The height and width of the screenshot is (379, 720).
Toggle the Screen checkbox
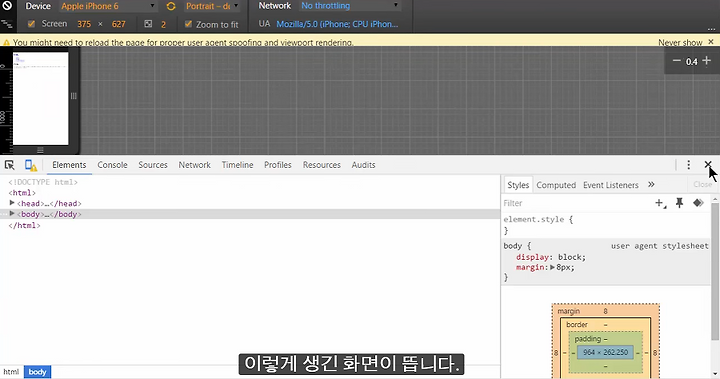point(31,24)
